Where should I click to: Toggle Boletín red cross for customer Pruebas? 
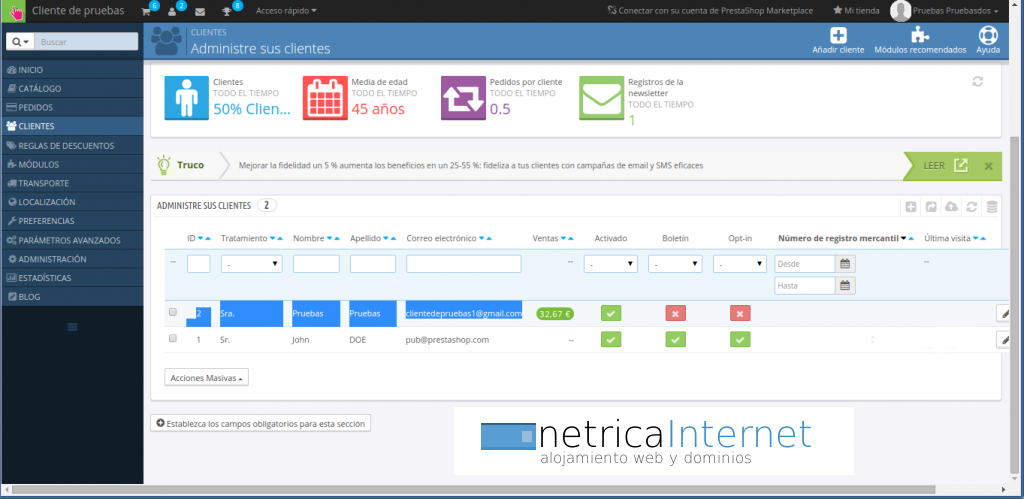click(676, 313)
